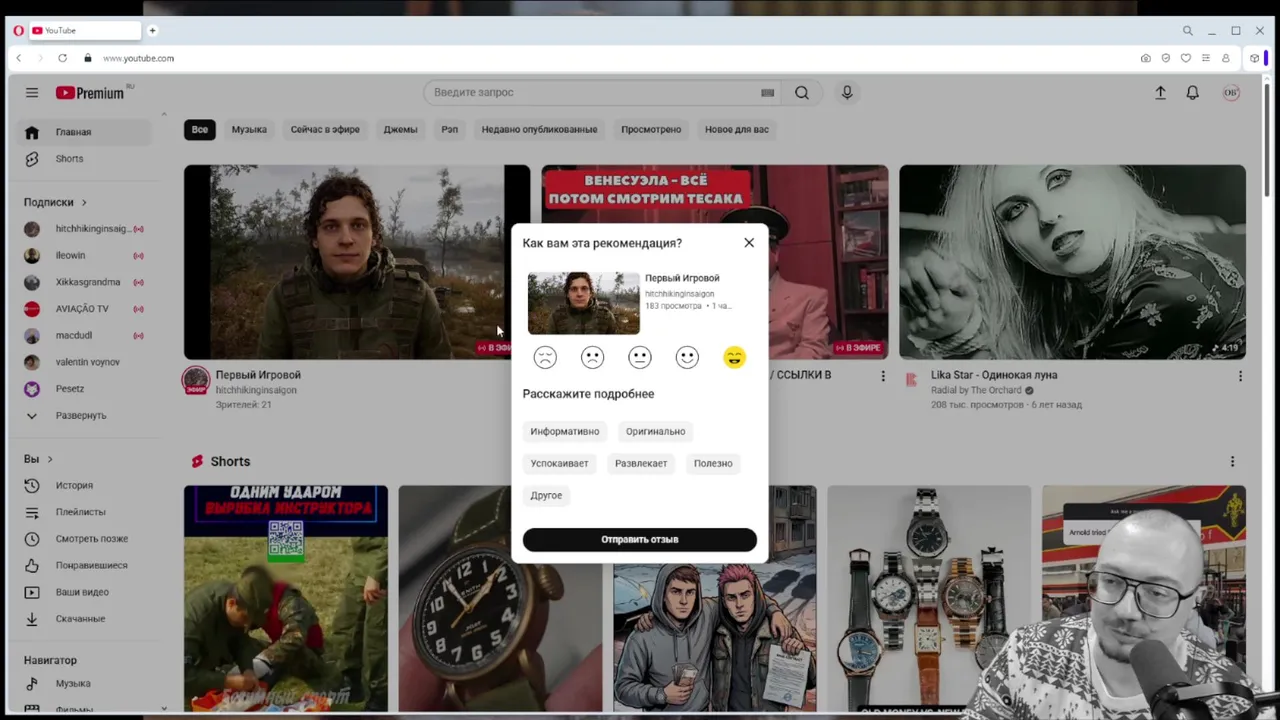The height and width of the screenshot is (720, 1280).
Task: Open Смотреть позже list
Action: coord(82,539)
